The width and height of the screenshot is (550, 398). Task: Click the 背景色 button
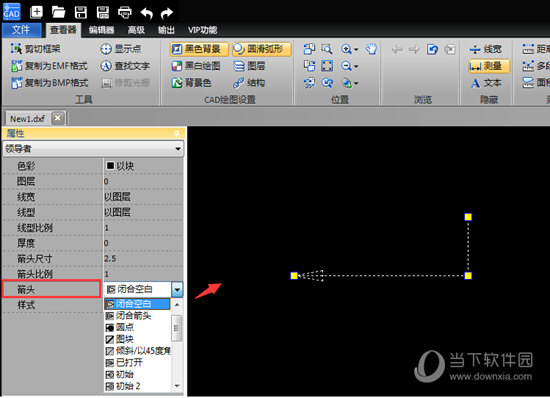[192, 83]
